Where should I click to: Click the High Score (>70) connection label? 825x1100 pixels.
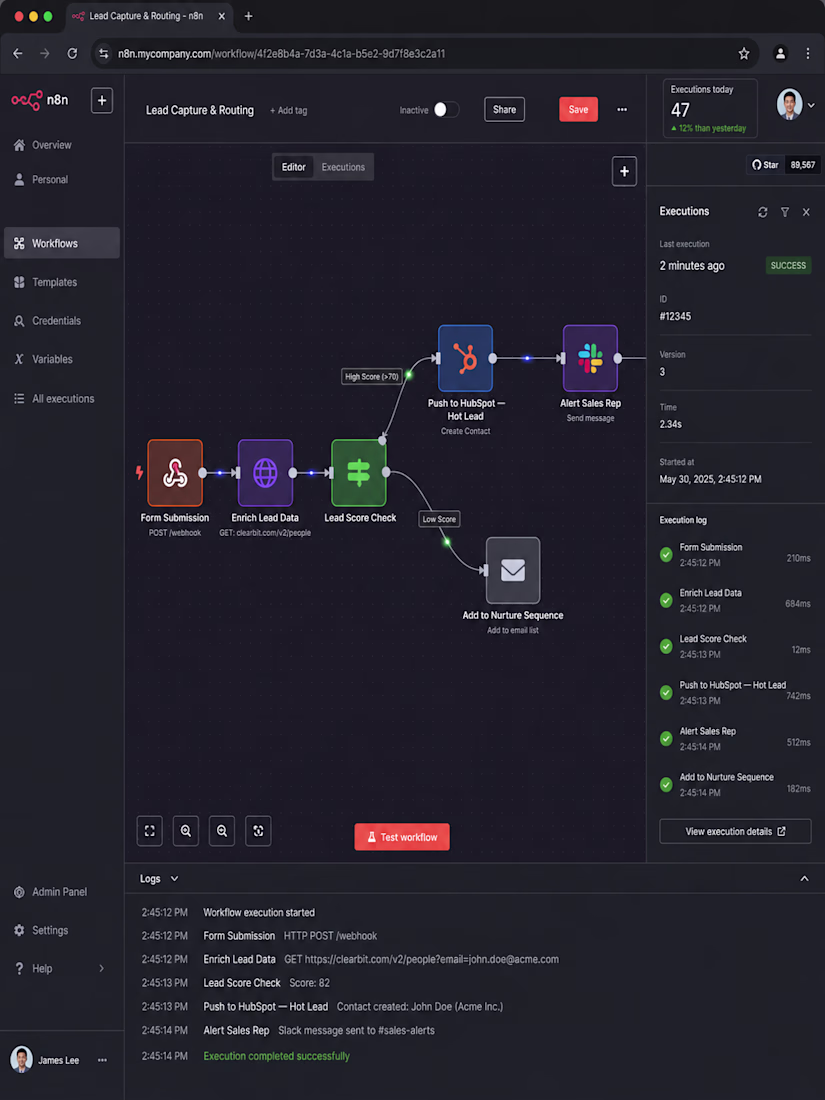tap(372, 377)
